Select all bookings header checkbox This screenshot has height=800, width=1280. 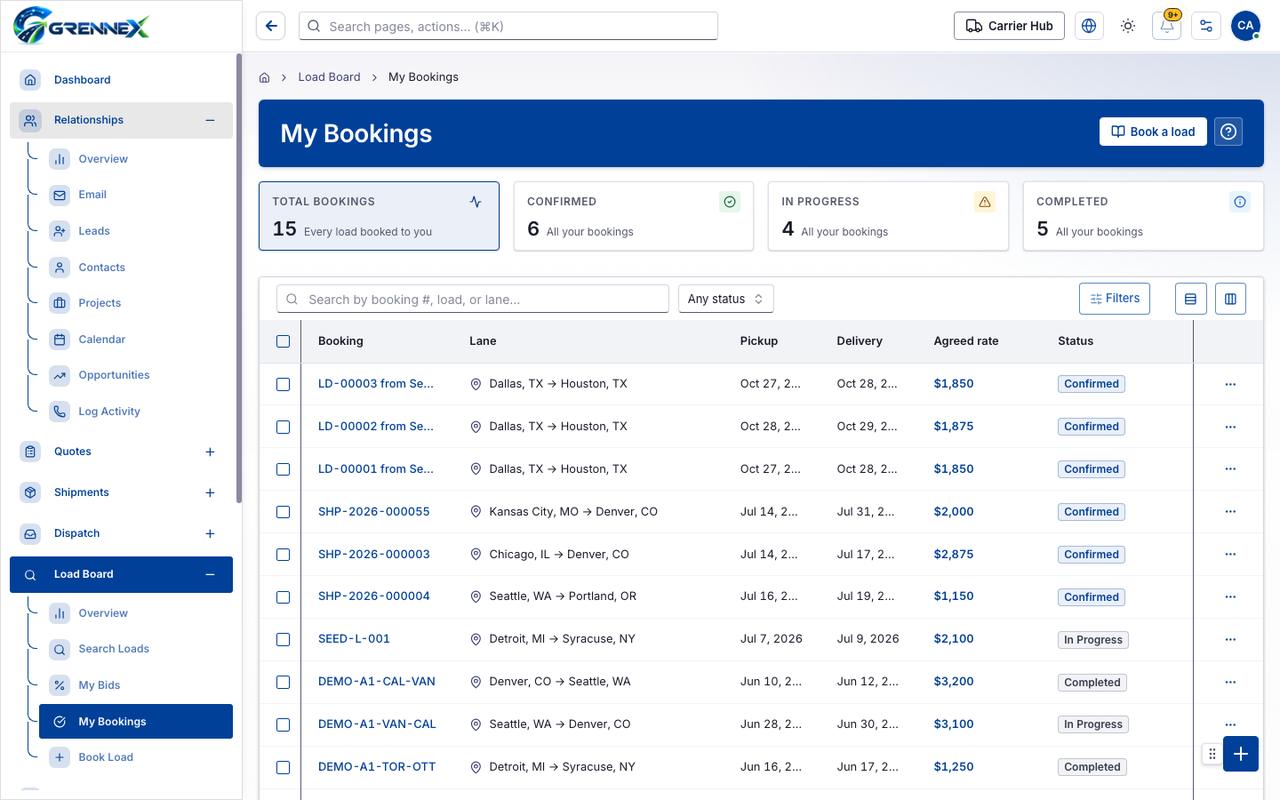click(283, 341)
